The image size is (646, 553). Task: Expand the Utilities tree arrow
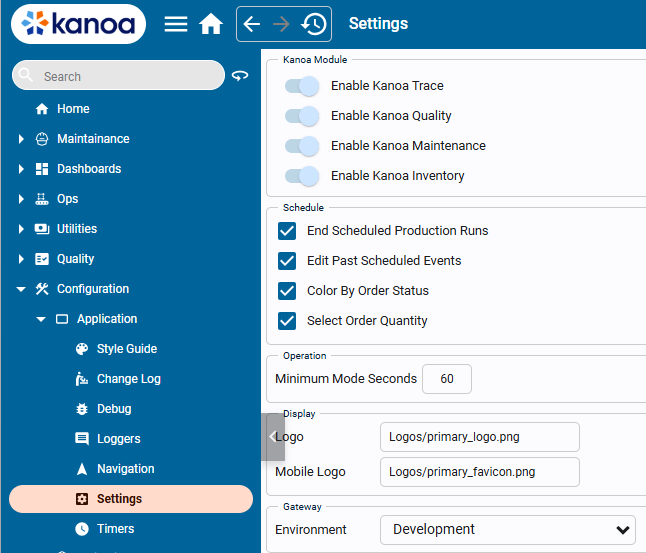[21, 229]
